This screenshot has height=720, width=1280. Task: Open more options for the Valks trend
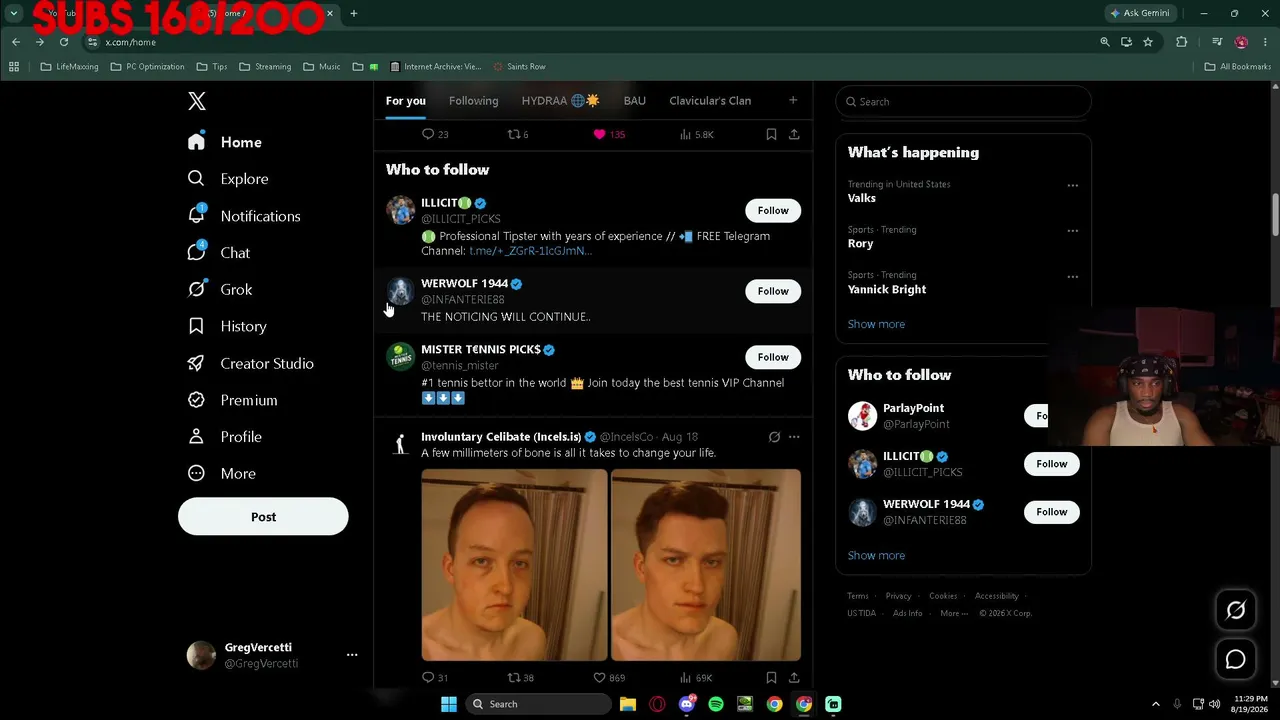tap(1073, 185)
